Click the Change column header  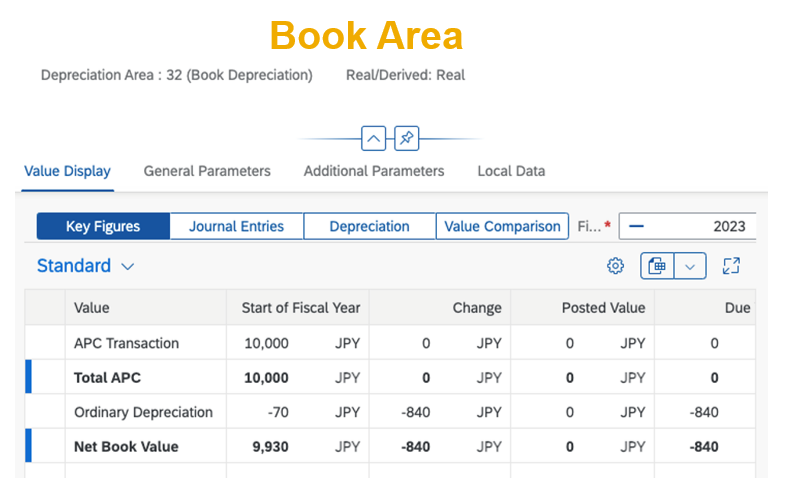(439, 307)
